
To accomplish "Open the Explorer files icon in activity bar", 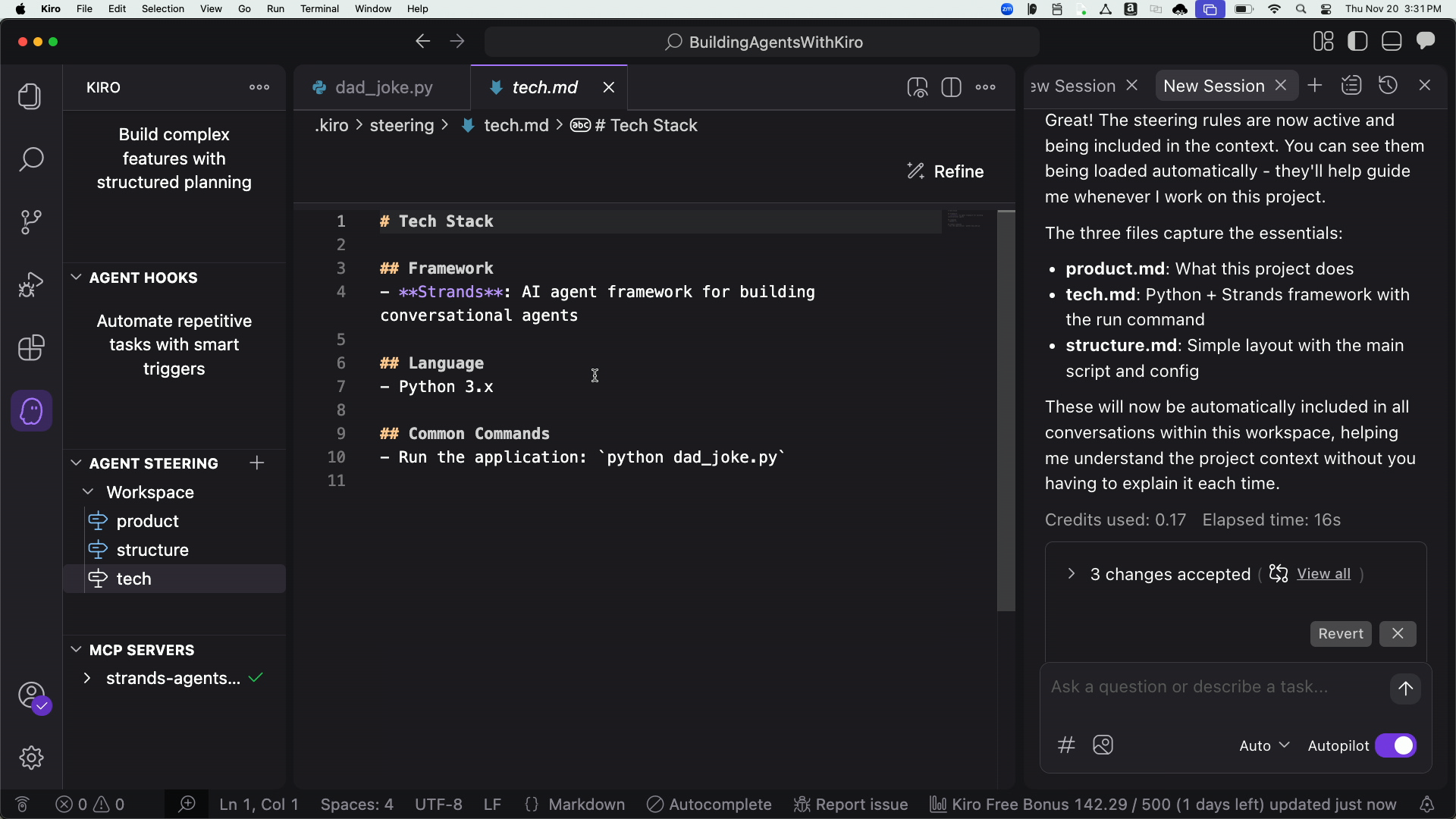I will coord(30,96).
